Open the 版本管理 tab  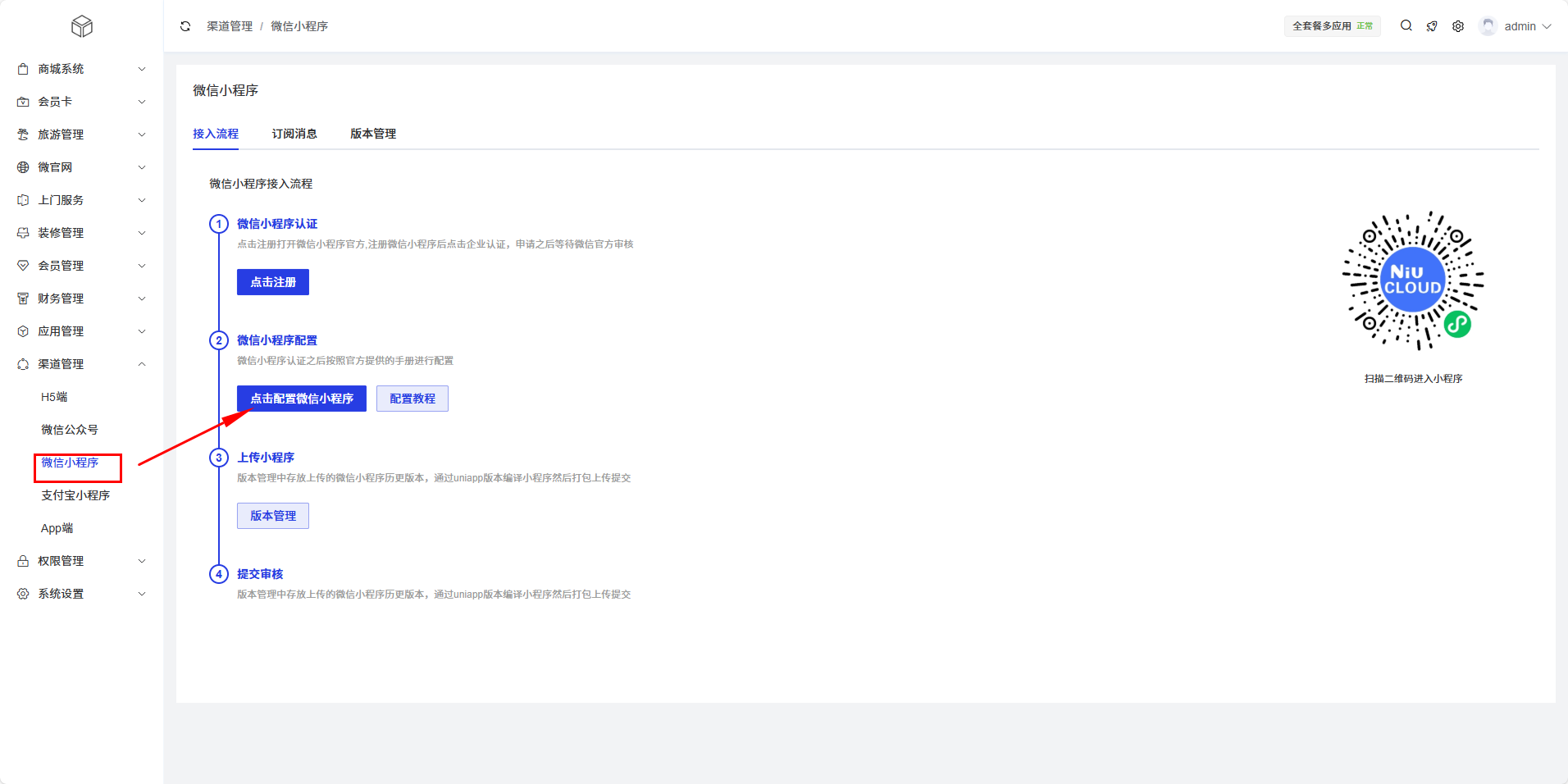coord(373,134)
